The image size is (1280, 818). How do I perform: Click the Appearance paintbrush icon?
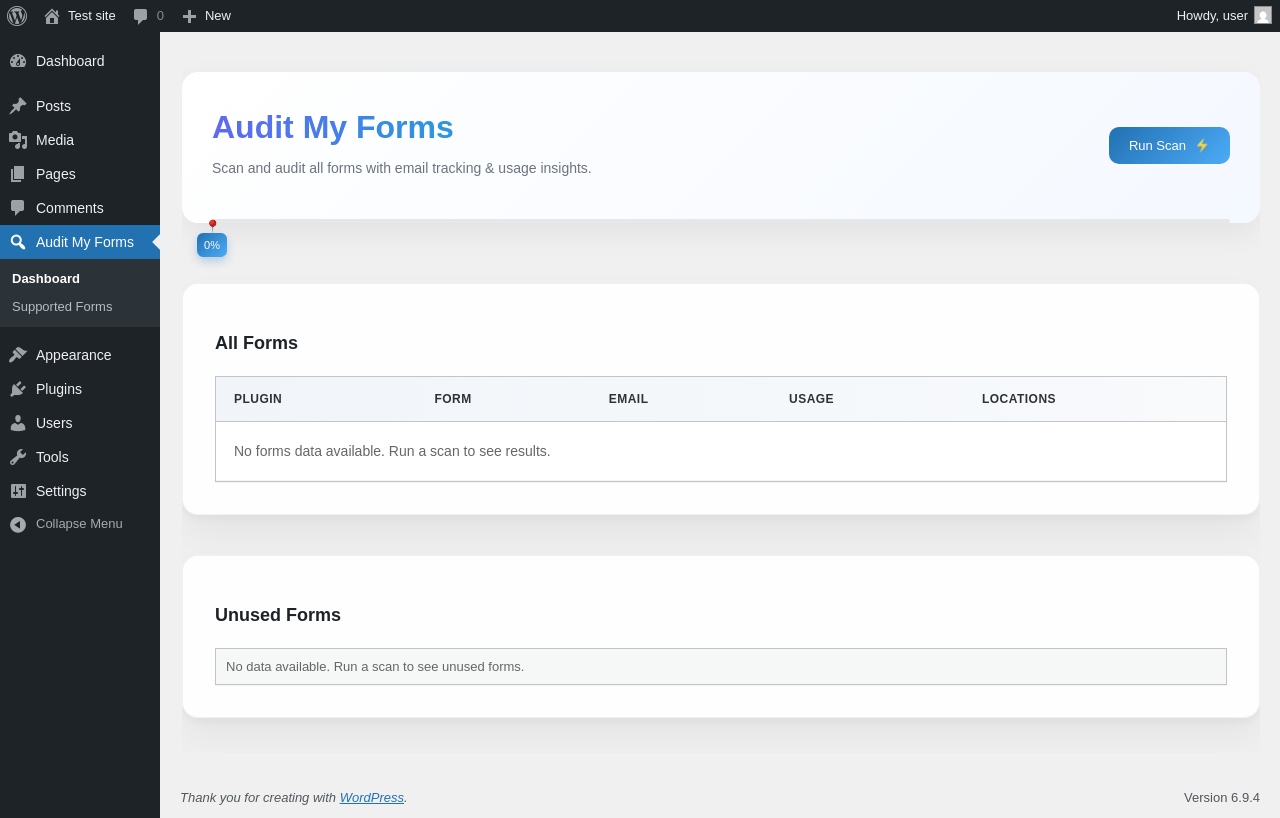[18, 355]
